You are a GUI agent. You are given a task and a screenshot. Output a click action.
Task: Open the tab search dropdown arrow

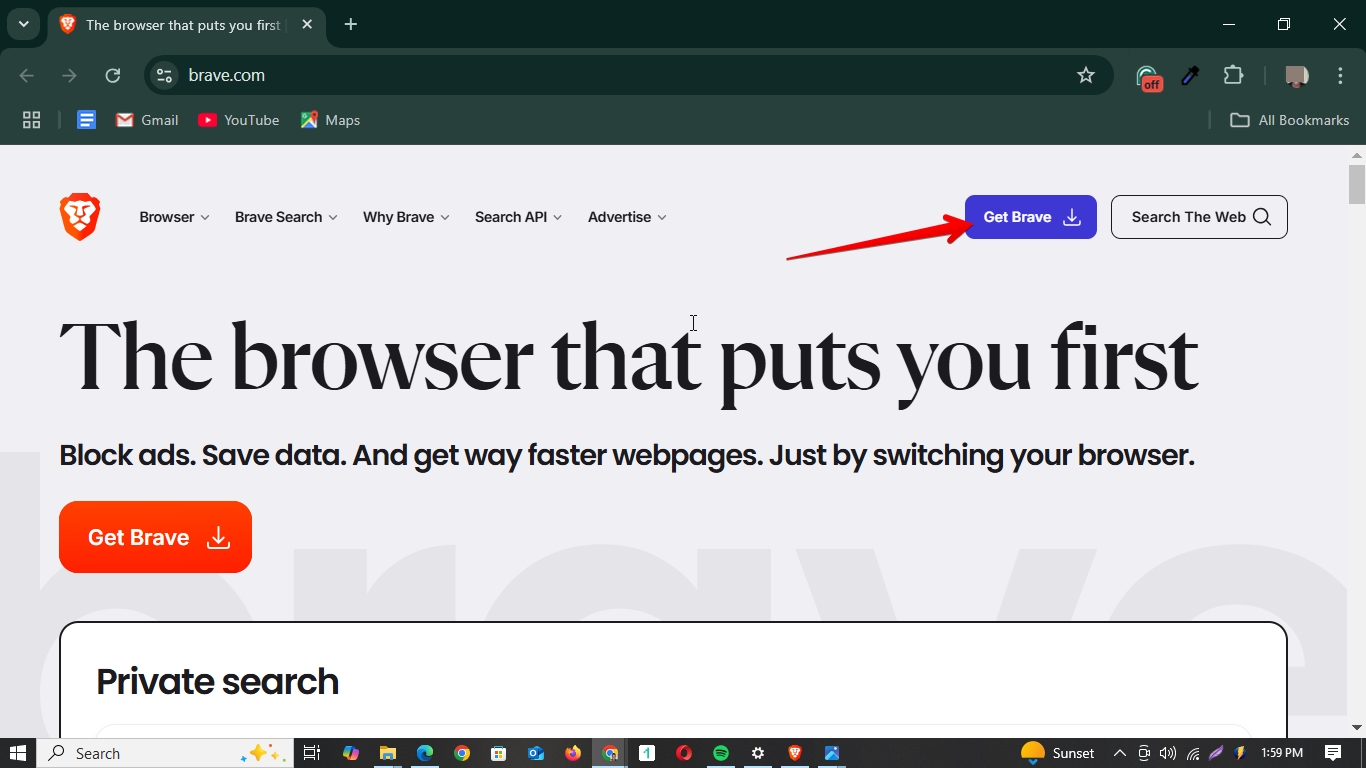23,24
